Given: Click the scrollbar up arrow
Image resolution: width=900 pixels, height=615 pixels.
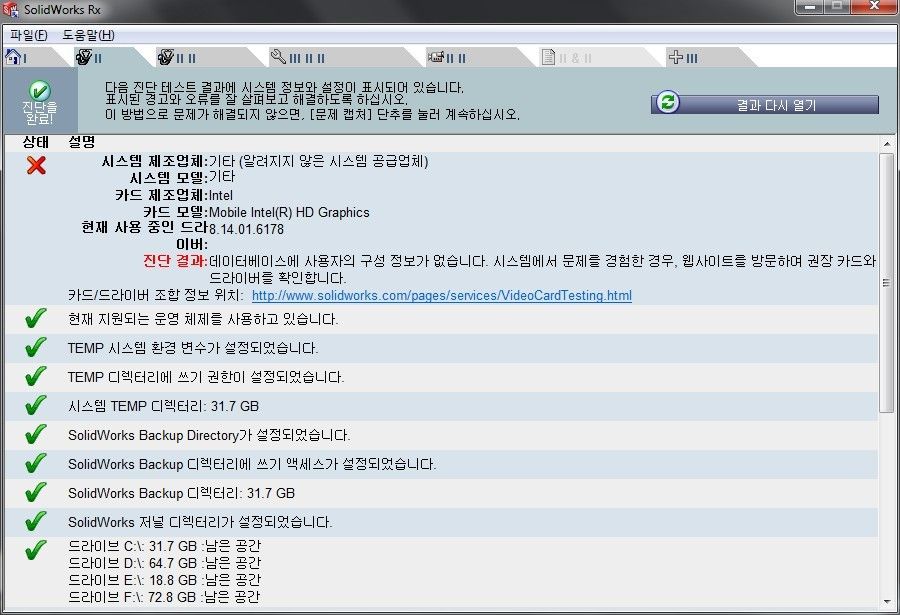Looking at the screenshot, I should pyautogui.click(x=887, y=144).
